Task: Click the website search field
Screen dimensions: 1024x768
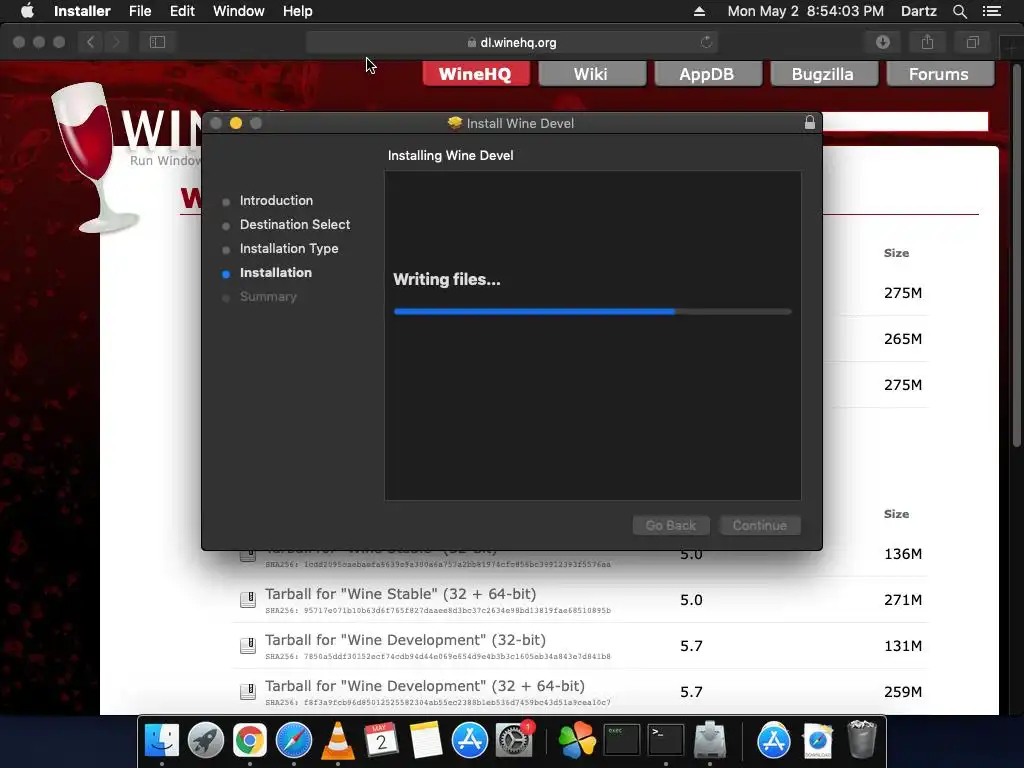Action: (x=904, y=121)
